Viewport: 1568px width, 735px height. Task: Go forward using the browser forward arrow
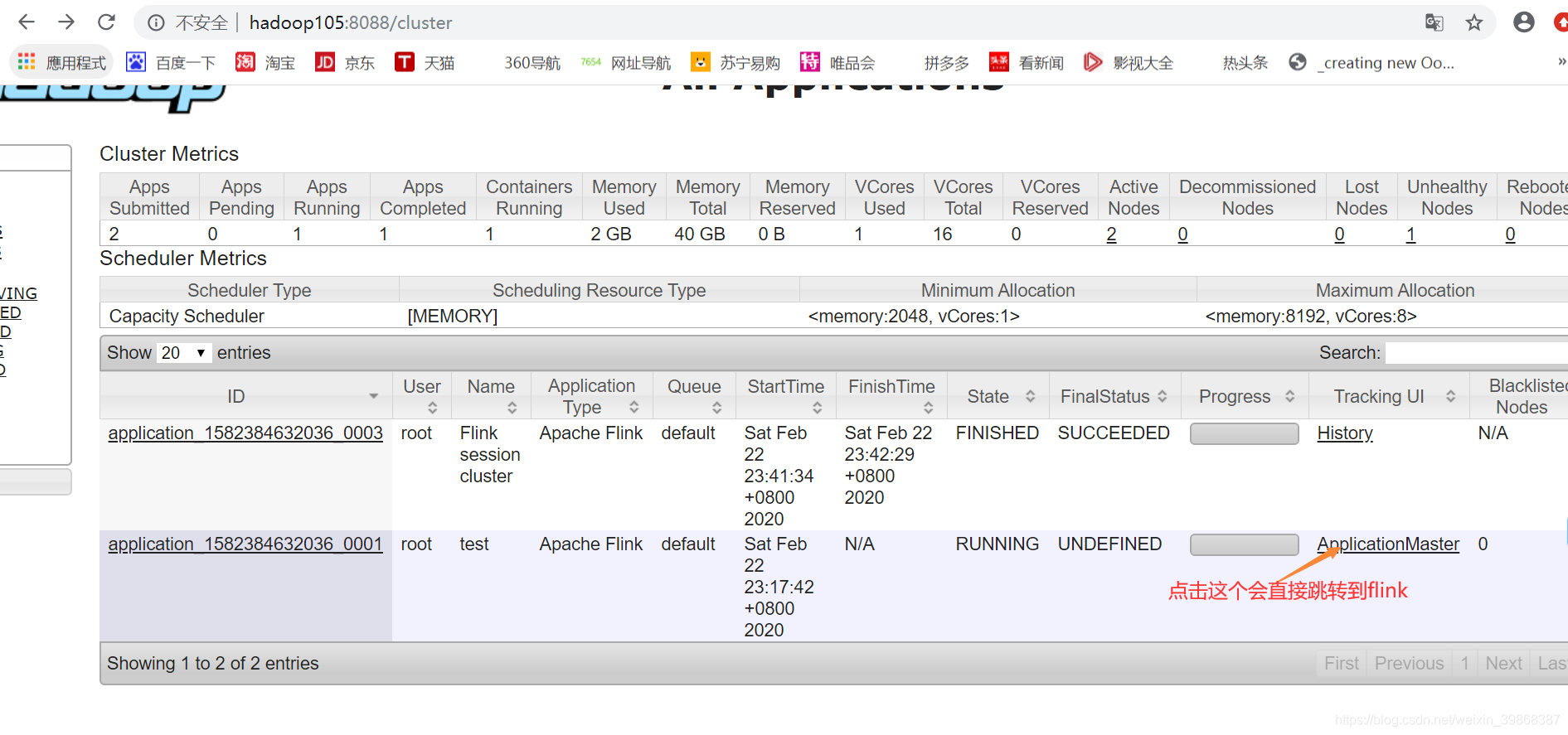click(66, 22)
